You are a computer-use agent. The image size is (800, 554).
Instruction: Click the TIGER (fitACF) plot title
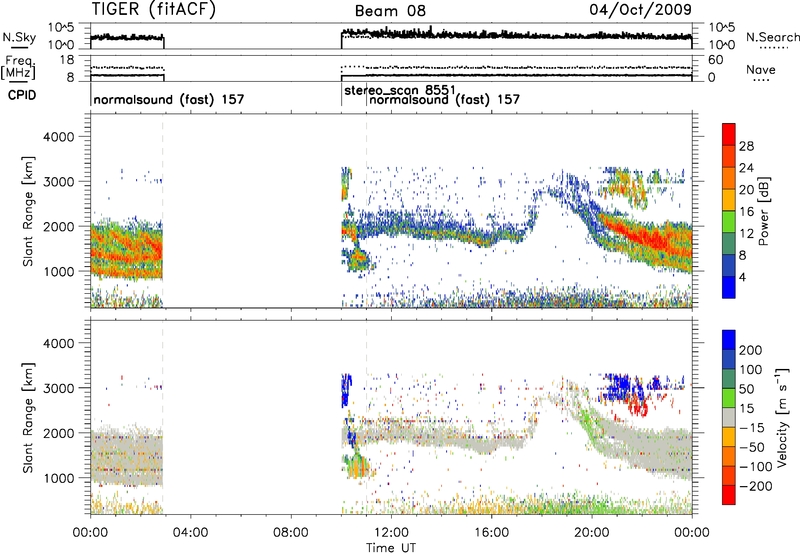pyautogui.click(x=154, y=10)
